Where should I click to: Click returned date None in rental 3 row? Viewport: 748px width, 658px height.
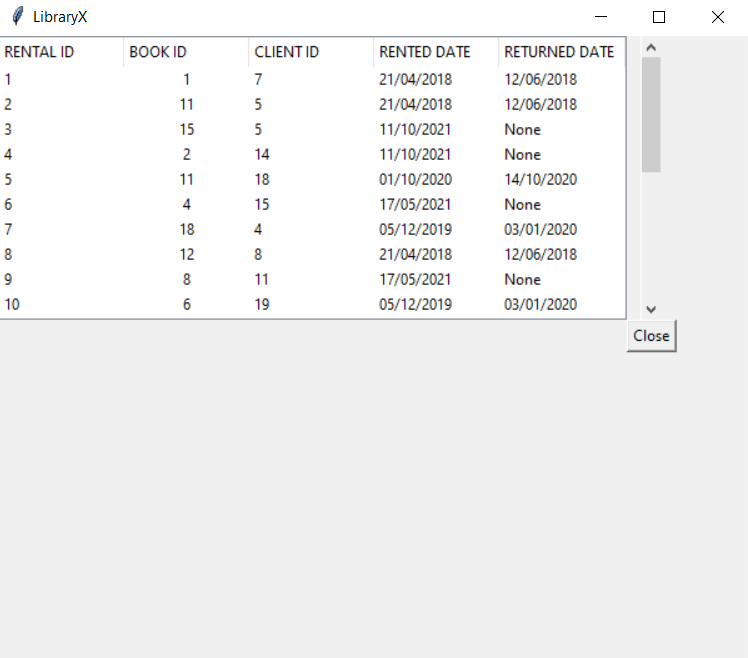[x=522, y=129]
